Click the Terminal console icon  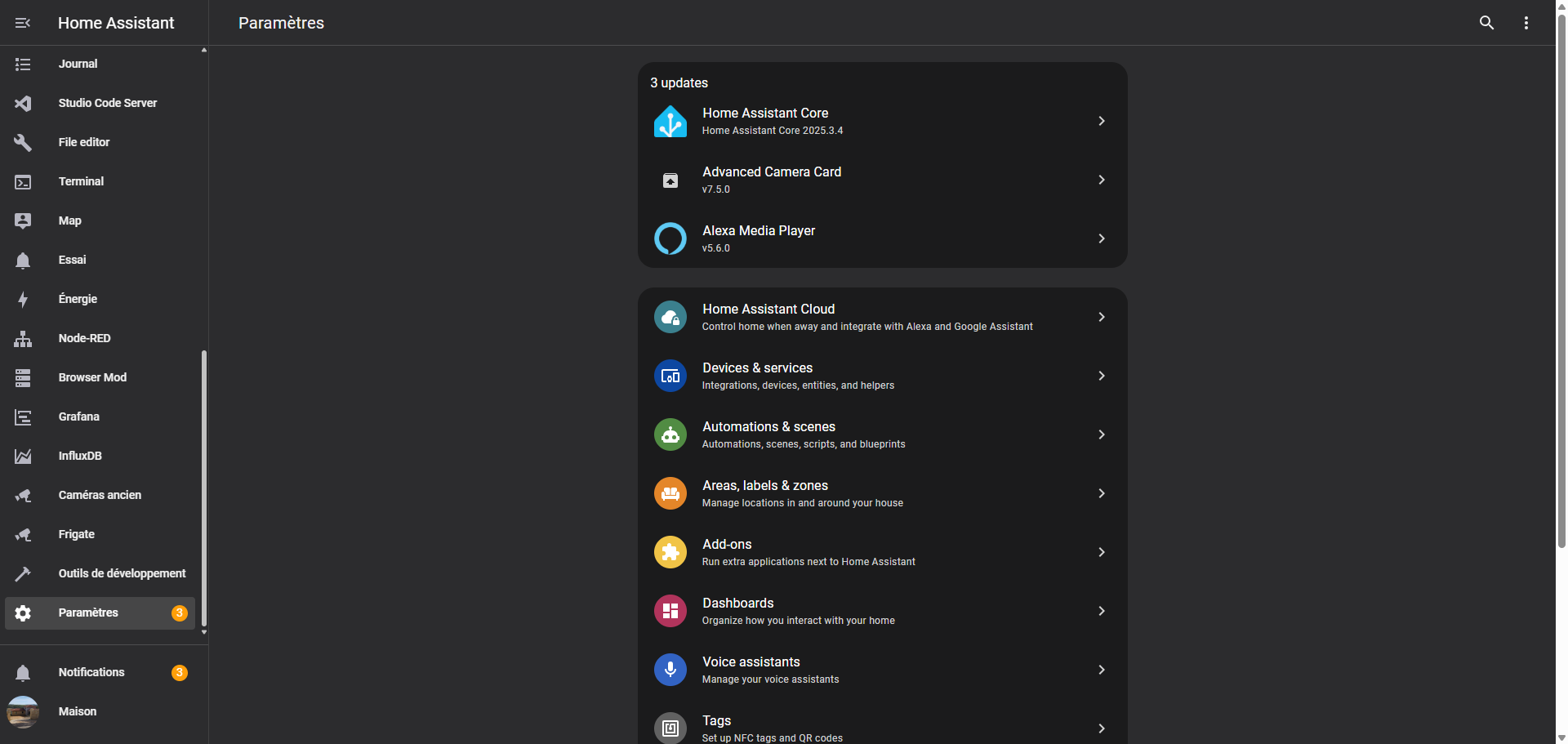pos(23,181)
